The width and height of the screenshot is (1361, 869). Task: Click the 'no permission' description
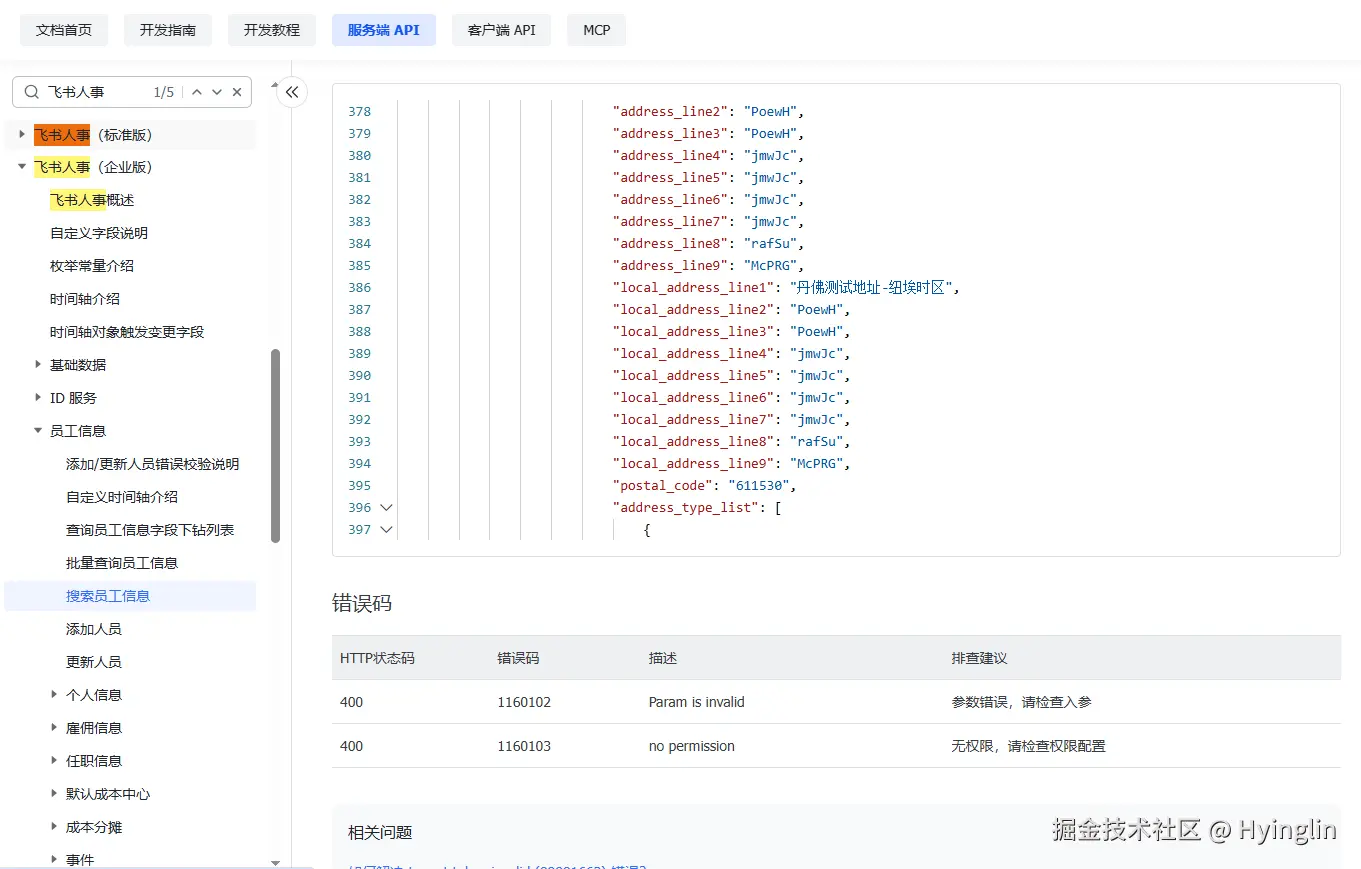coord(692,746)
